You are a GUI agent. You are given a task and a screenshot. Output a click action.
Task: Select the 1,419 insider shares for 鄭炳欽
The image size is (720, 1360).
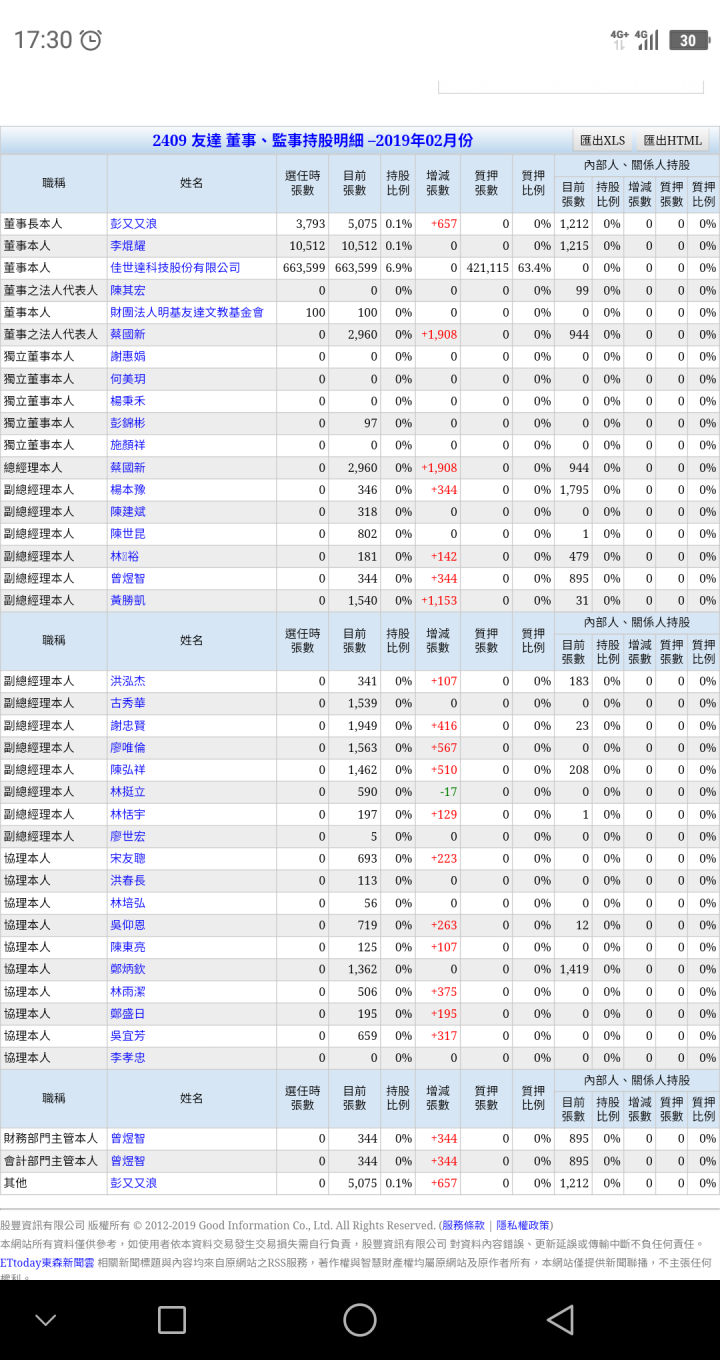(x=574, y=969)
